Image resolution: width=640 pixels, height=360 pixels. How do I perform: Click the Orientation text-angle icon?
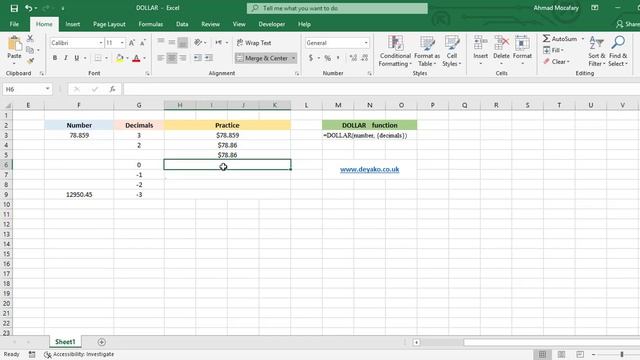pos(198,42)
